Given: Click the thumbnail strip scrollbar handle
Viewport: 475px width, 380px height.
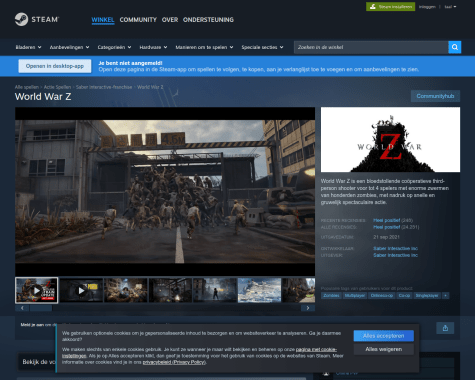Looking at the screenshot, I should coord(41,308).
